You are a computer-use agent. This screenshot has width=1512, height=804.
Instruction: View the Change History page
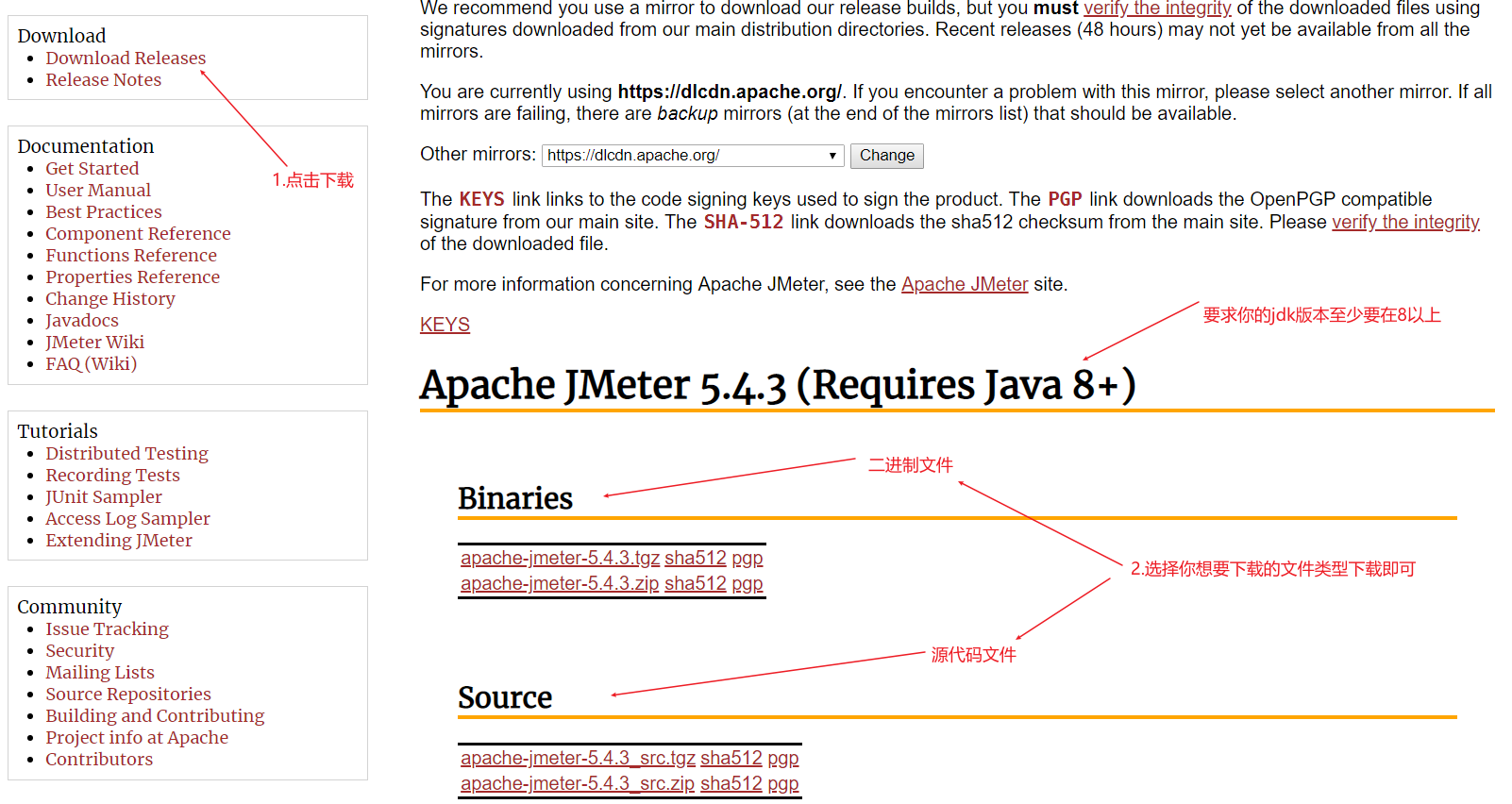tap(110, 298)
